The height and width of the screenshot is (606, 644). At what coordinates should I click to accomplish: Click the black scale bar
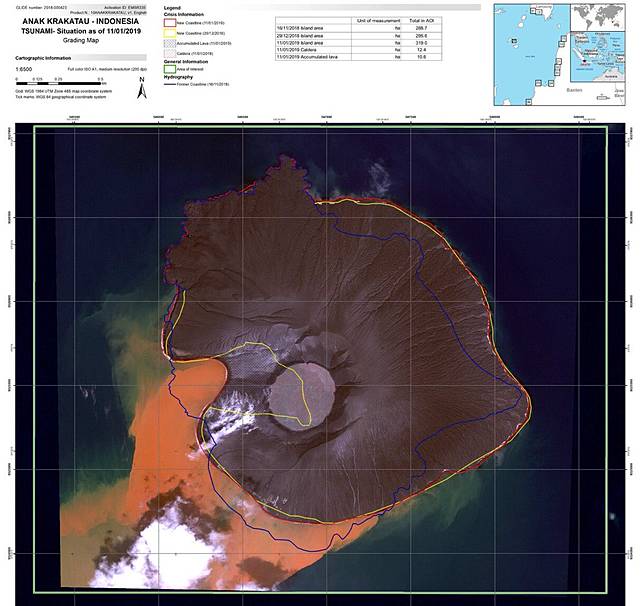tap(58, 83)
